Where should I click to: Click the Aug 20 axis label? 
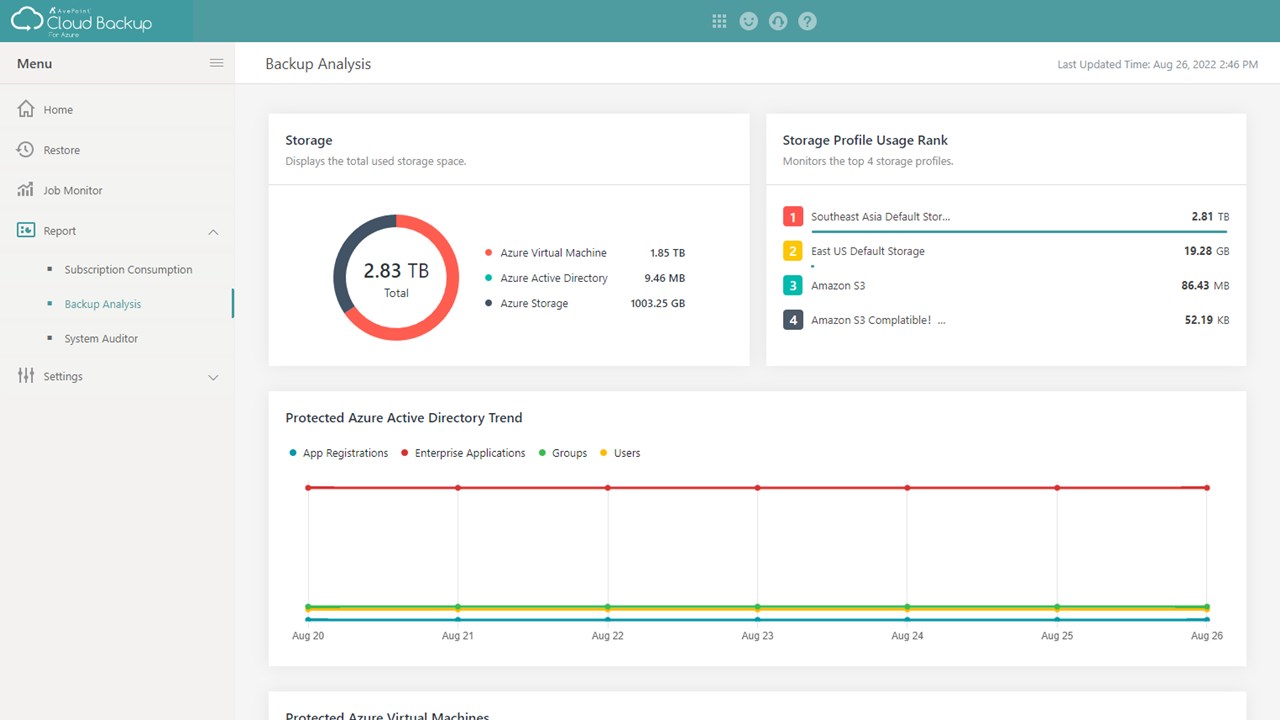pos(308,636)
